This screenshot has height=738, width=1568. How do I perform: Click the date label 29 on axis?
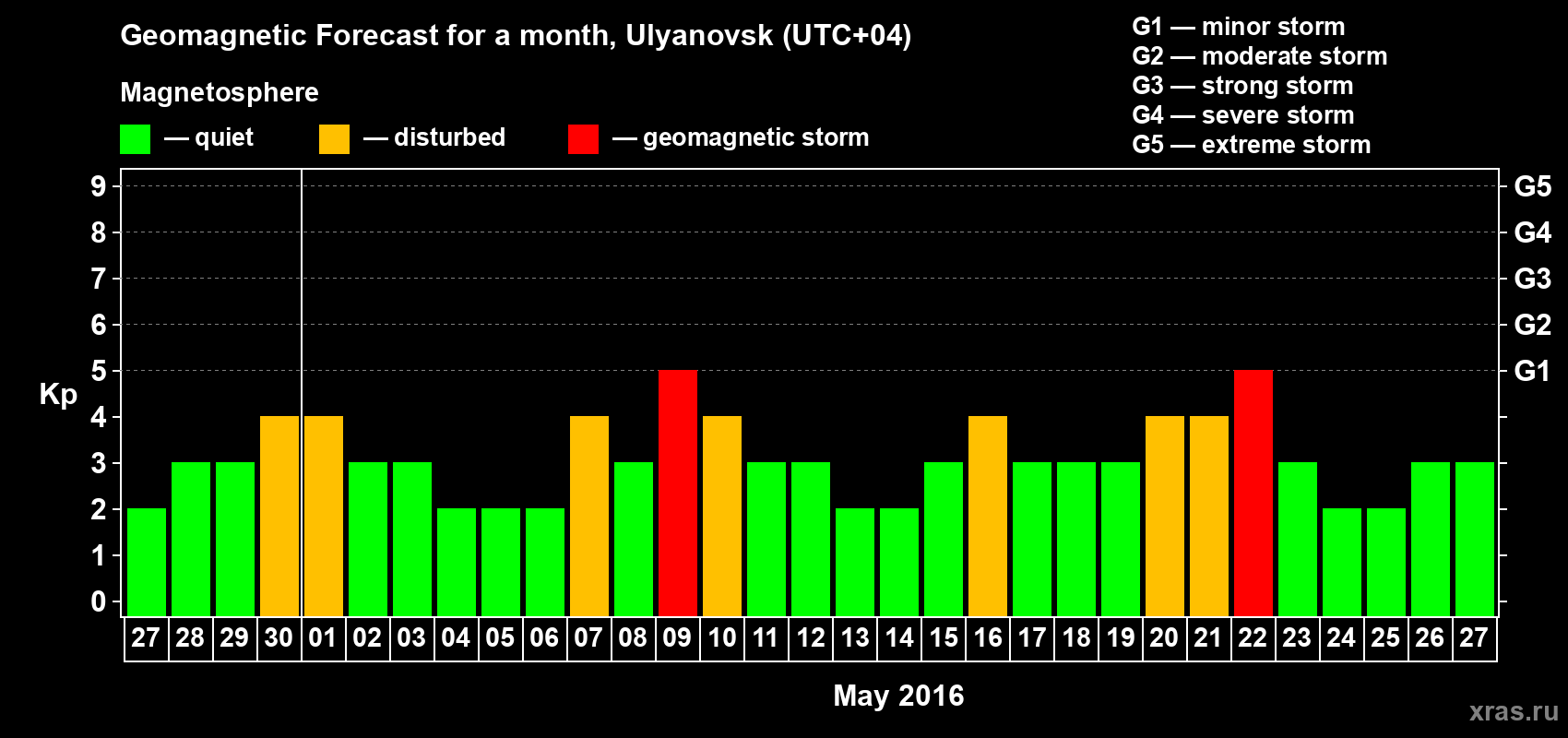[234, 638]
